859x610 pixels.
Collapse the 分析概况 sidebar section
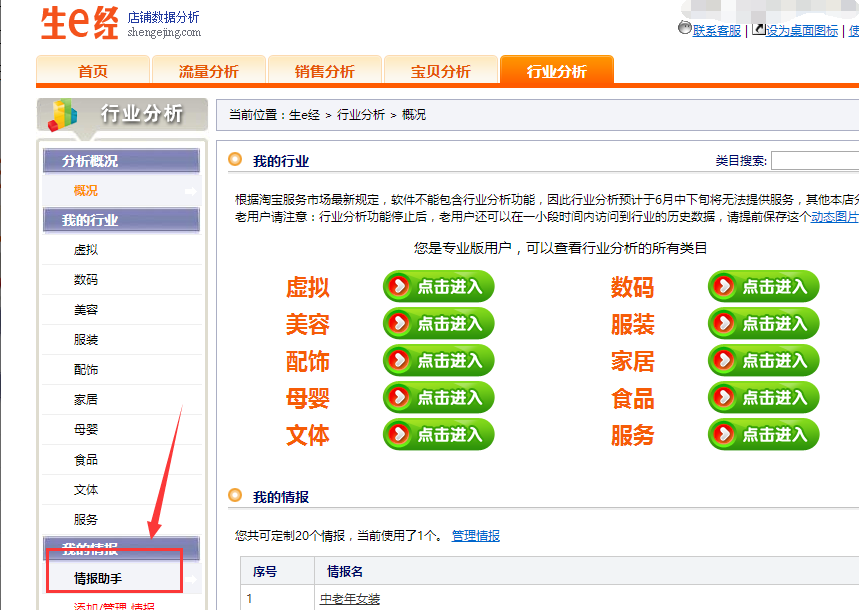(x=121, y=161)
